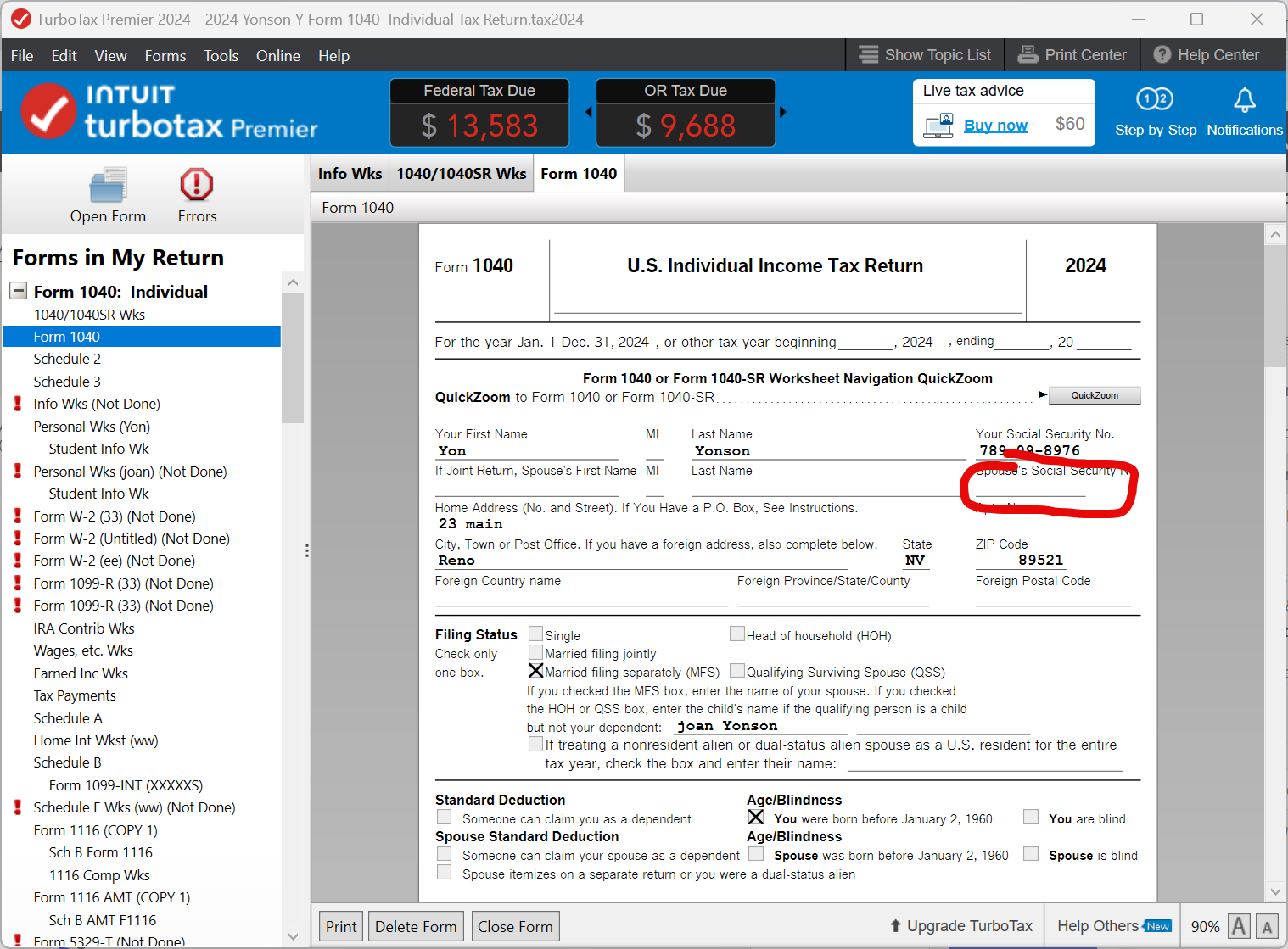Open Step-by-Step view icon

1155,100
